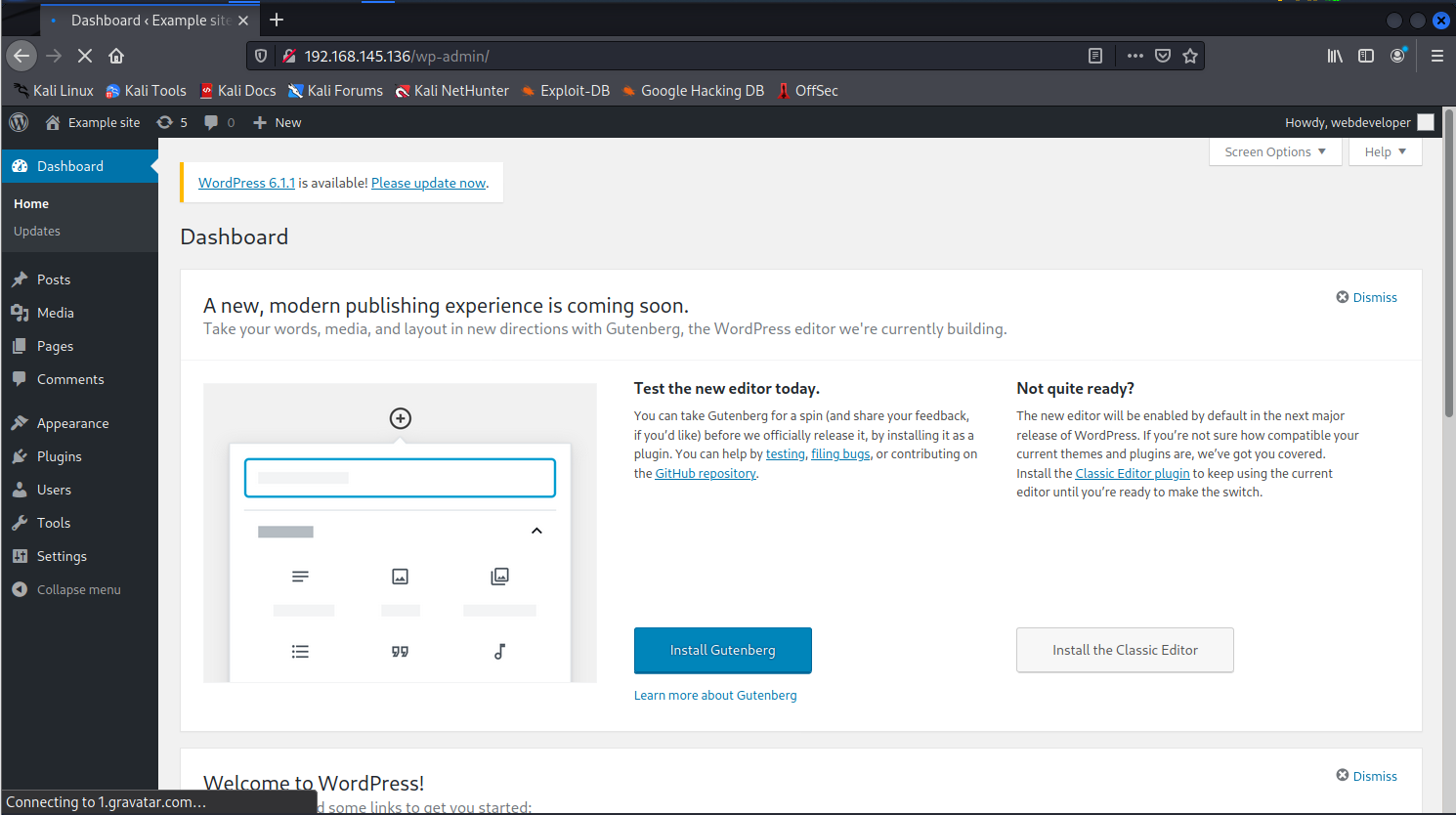Follow the testing link
1456x815 pixels.
(786, 453)
